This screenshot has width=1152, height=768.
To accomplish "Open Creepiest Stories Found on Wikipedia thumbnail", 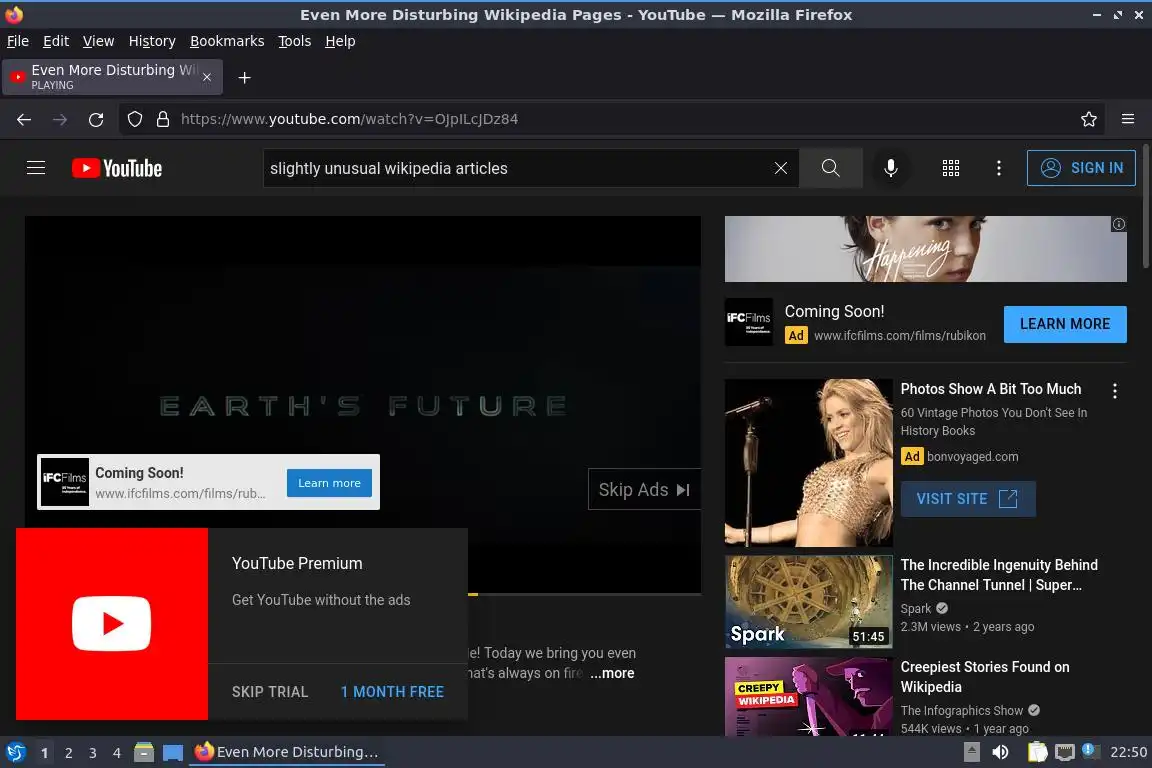I will pyautogui.click(x=808, y=697).
